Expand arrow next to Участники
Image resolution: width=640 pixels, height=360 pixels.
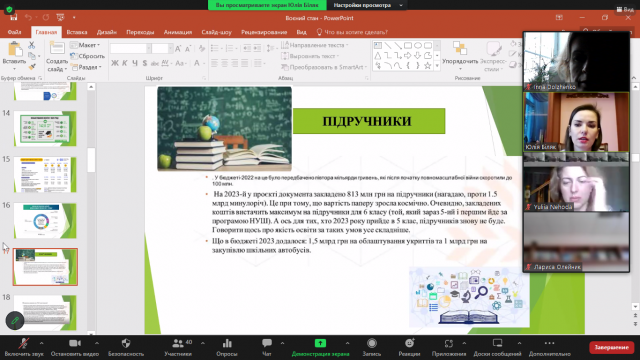point(202,343)
